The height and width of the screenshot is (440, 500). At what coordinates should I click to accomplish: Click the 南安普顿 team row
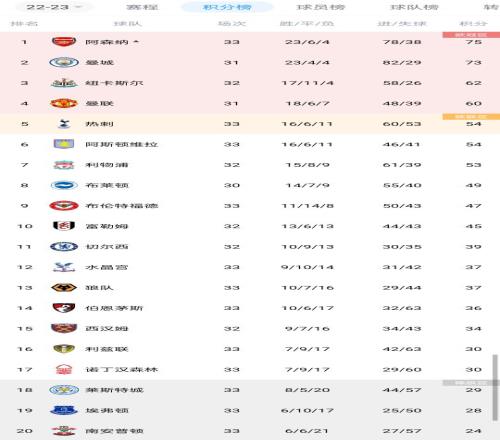250,431
